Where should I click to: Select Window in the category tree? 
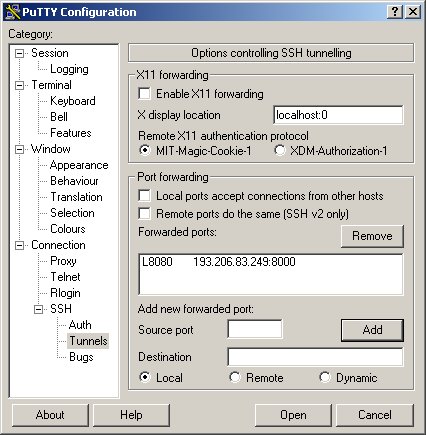[51, 149]
